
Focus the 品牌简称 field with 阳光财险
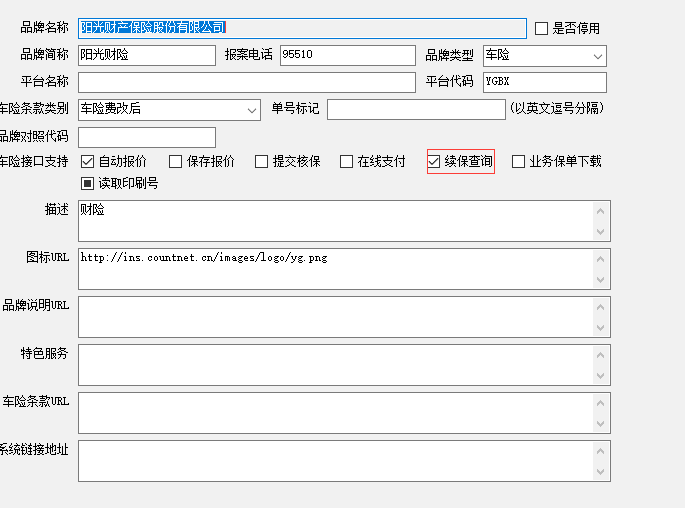click(x=147, y=55)
